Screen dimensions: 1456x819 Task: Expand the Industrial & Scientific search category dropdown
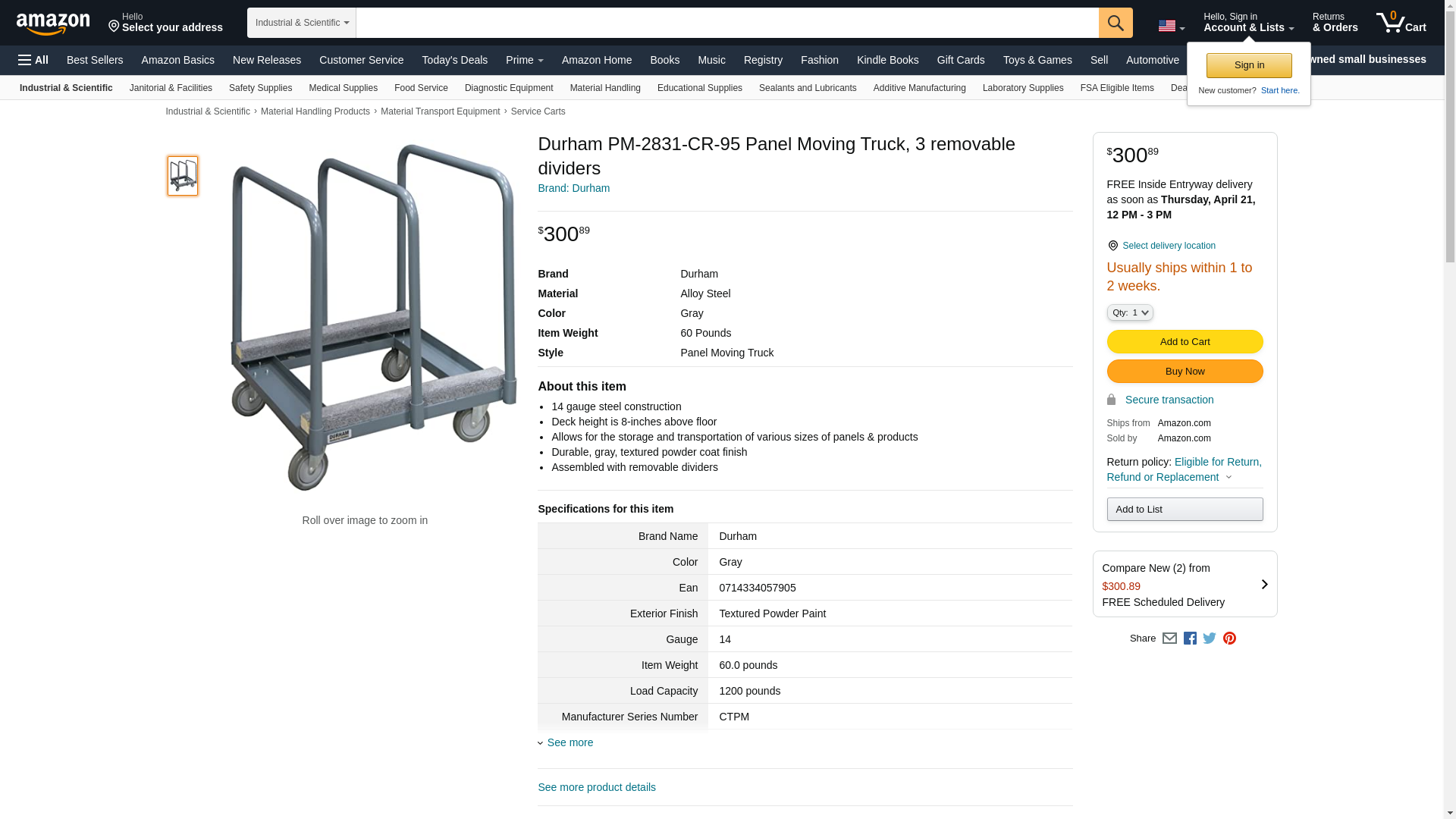[x=302, y=23]
